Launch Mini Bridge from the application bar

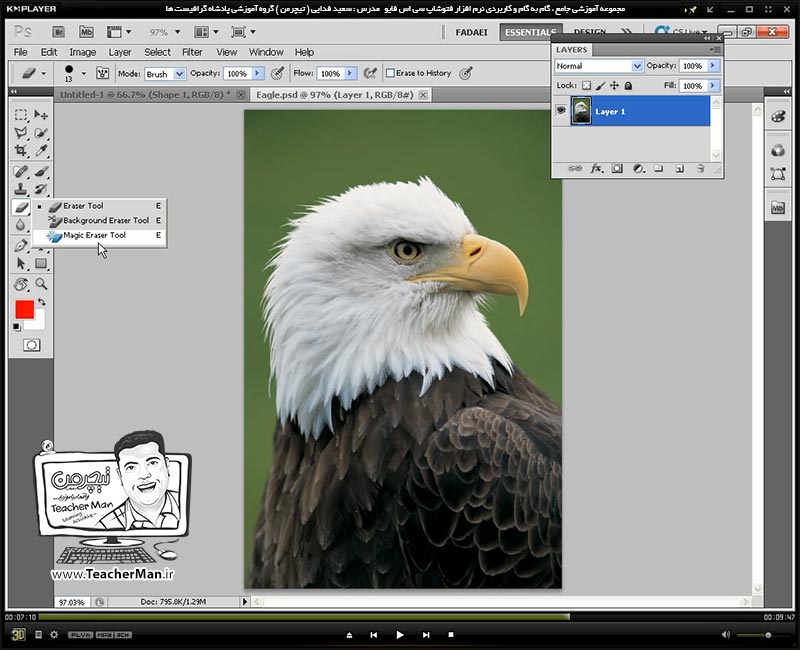click(86, 32)
